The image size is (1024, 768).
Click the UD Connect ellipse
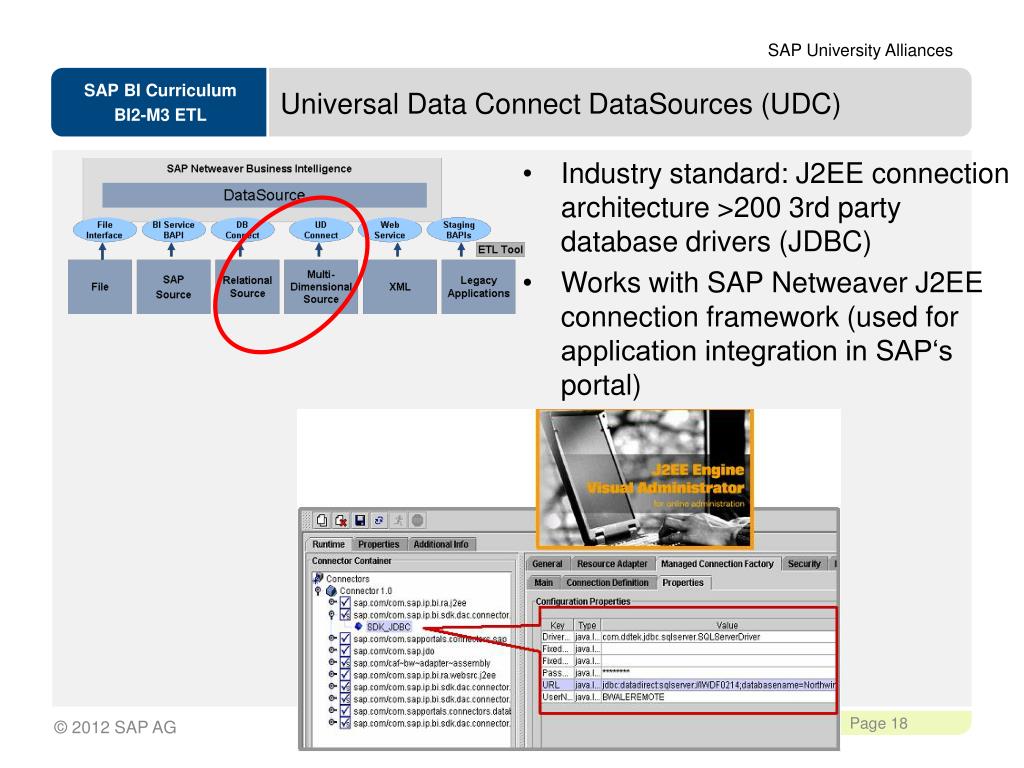coord(321,230)
